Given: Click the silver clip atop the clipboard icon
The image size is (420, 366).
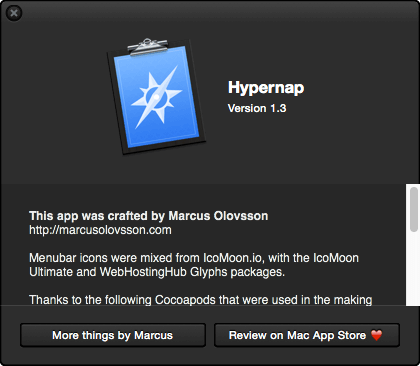Looking at the screenshot, I should point(148,46).
